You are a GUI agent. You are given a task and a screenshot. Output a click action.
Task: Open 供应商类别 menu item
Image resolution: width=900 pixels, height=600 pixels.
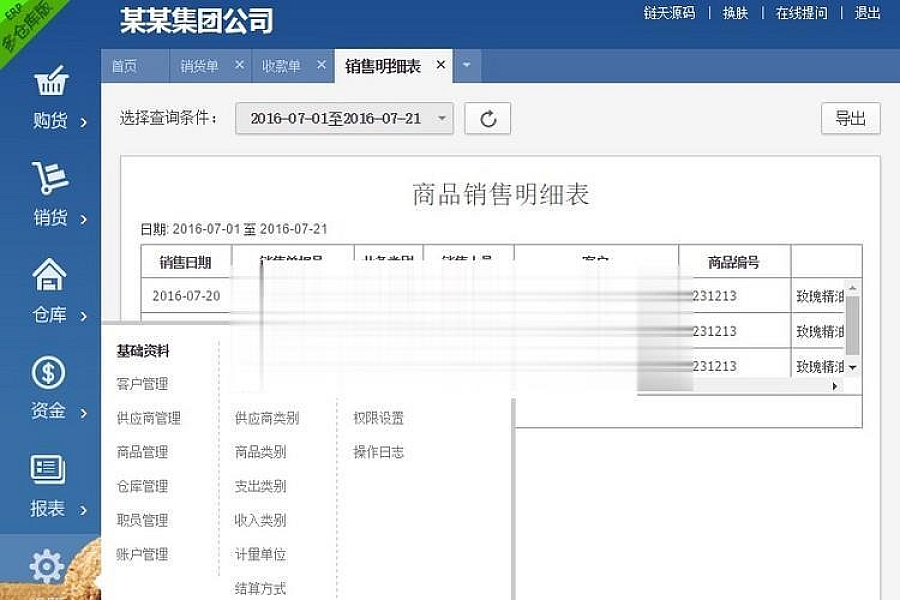tap(267, 418)
